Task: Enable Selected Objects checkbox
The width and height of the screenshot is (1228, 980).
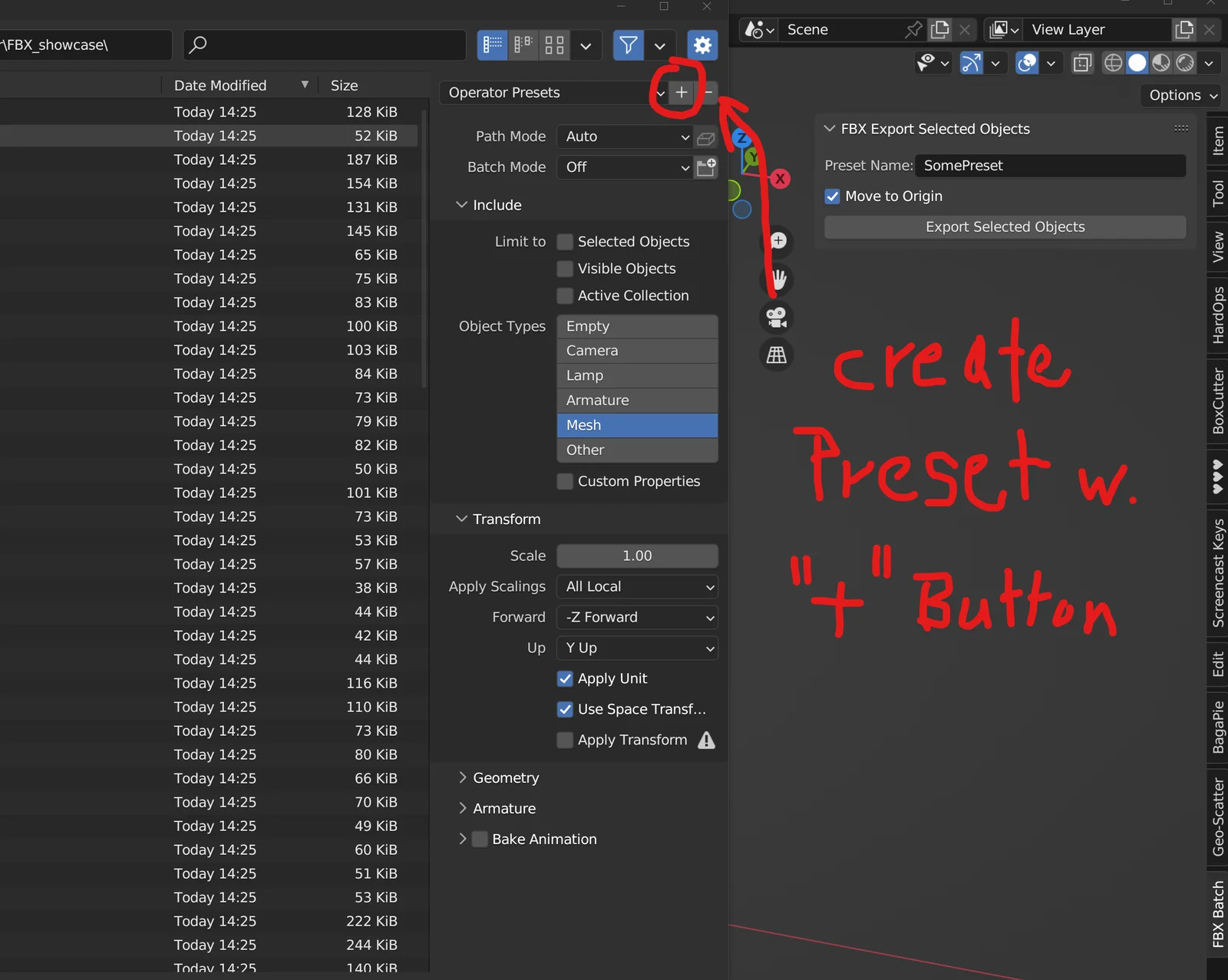Action: click(x=566, y=242)
